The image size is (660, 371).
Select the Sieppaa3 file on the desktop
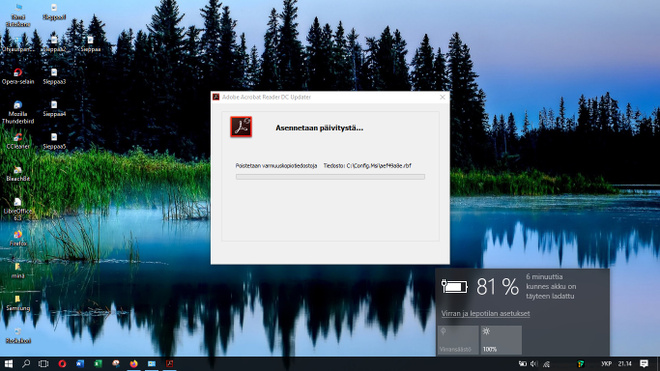coord(54,77)
